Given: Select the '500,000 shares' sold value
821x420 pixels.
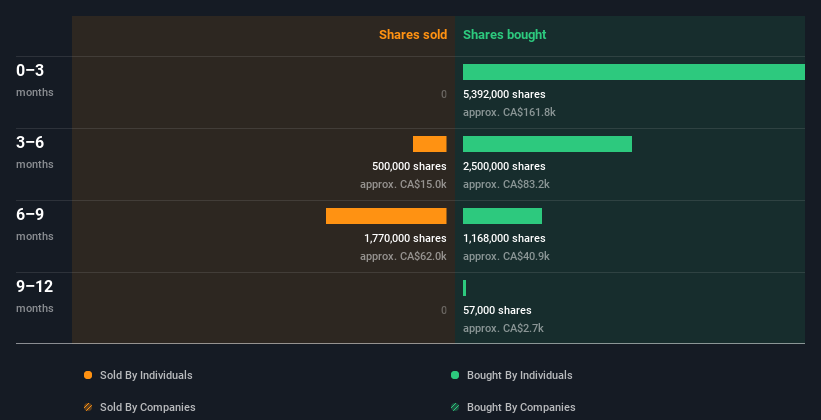Looking at the screenshot, I should [x=409, y=167].
